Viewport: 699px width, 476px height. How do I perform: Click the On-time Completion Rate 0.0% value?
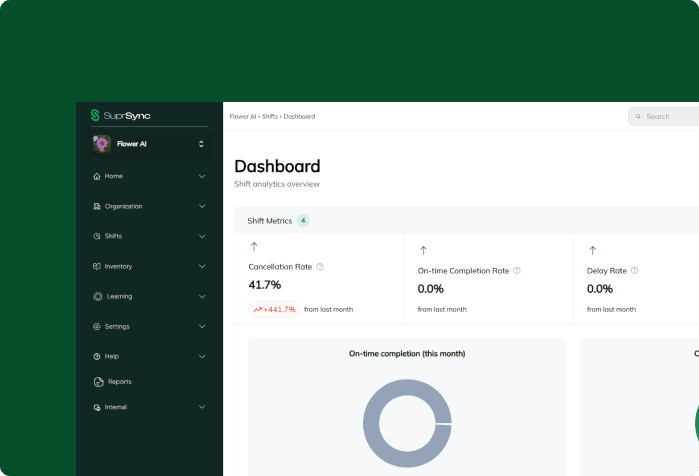pos(431,289)
